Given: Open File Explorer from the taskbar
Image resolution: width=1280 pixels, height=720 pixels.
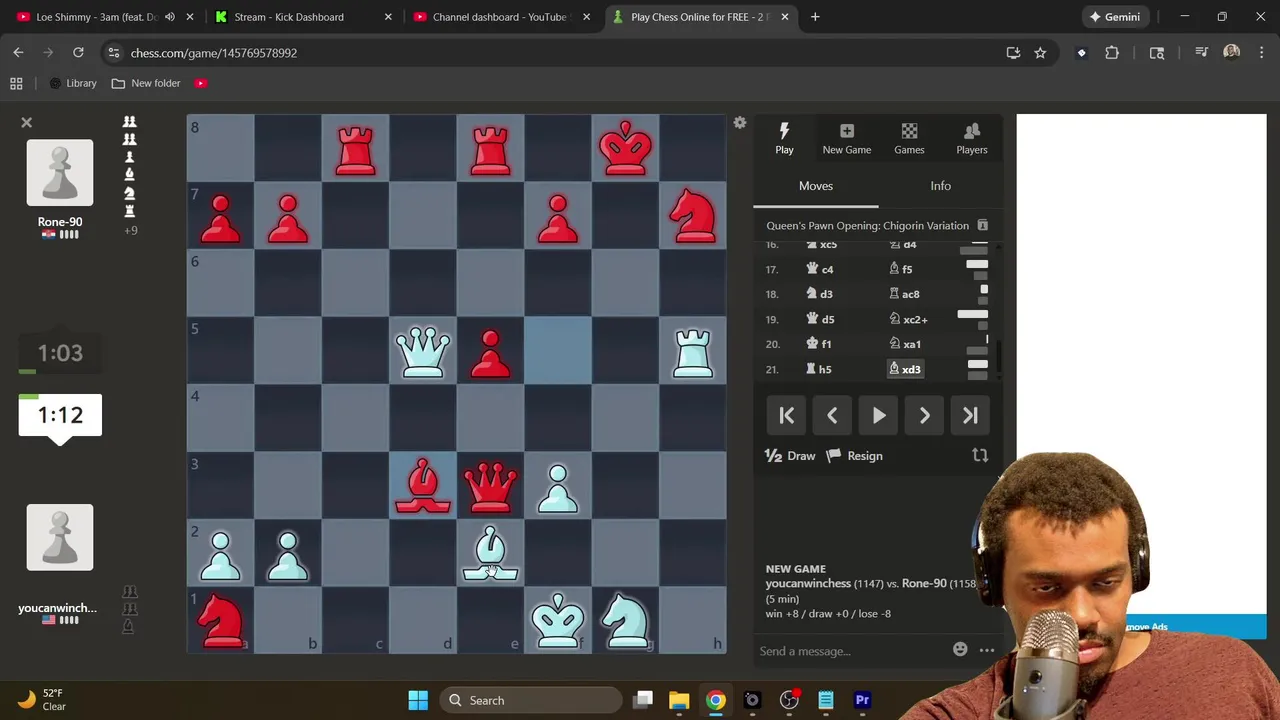Looking at the screenshot, I should click(x=679, y=700).
